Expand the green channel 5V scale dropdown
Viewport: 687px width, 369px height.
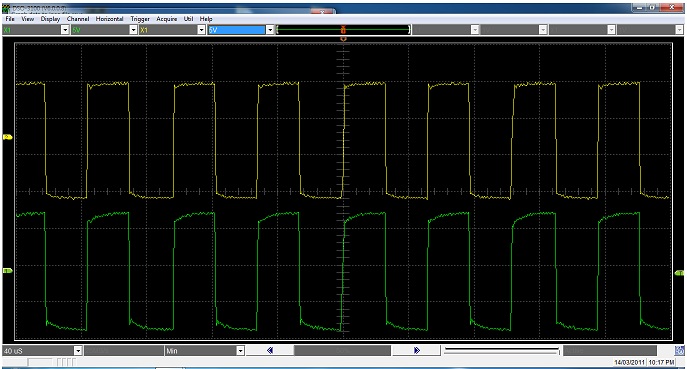click(x=133, y=30)
